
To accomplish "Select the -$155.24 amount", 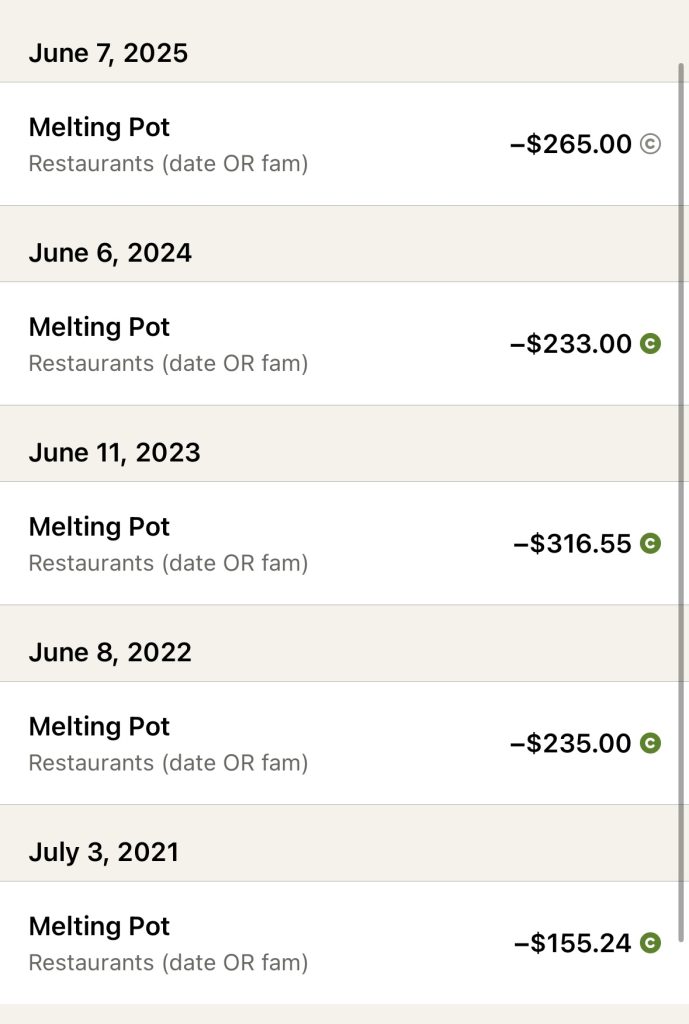I will (572, 943).
